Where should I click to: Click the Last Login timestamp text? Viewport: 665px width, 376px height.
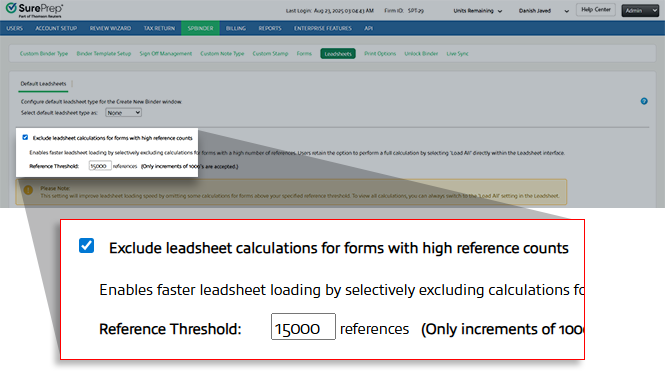(330, 11)
